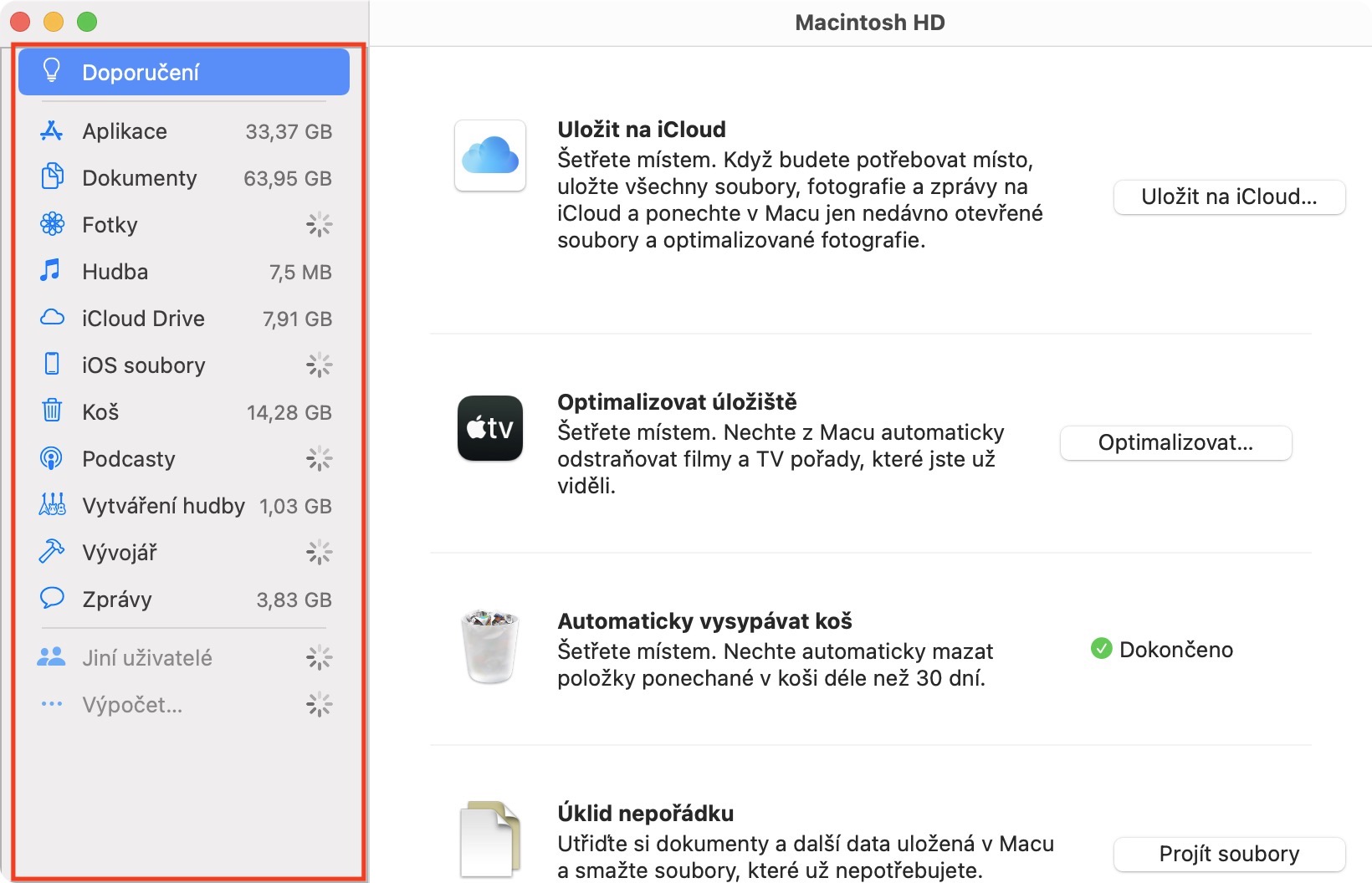The width and height of the screenshot is (1372, 883).
Task: Select Doporučení in the sidebar
Action: 184,72
